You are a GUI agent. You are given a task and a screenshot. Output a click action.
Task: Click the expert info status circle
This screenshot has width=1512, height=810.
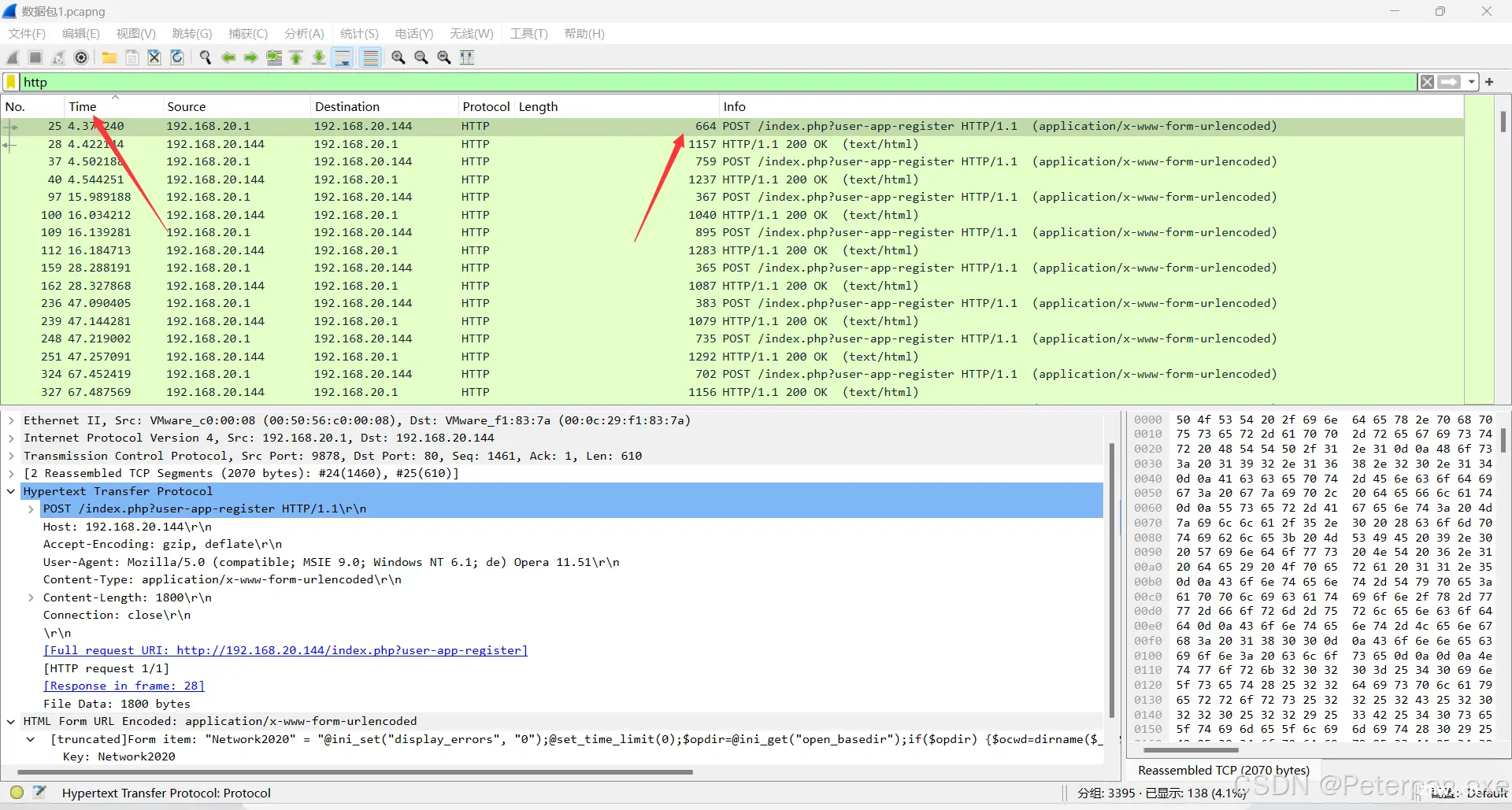[17, 793]
